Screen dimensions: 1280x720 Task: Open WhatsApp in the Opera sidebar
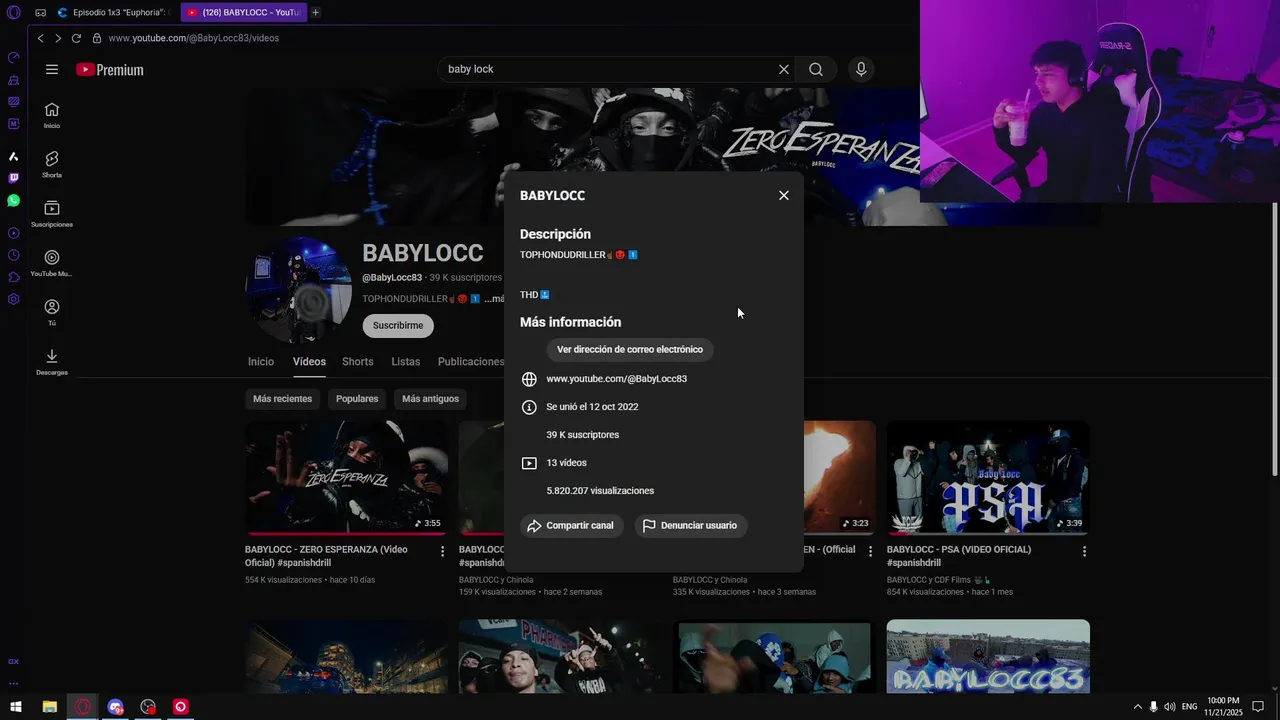tap(13, 201)
